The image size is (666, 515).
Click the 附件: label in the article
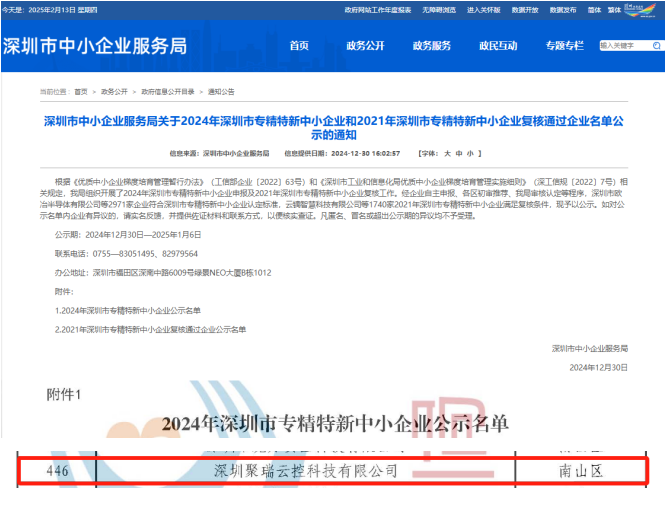64,291
